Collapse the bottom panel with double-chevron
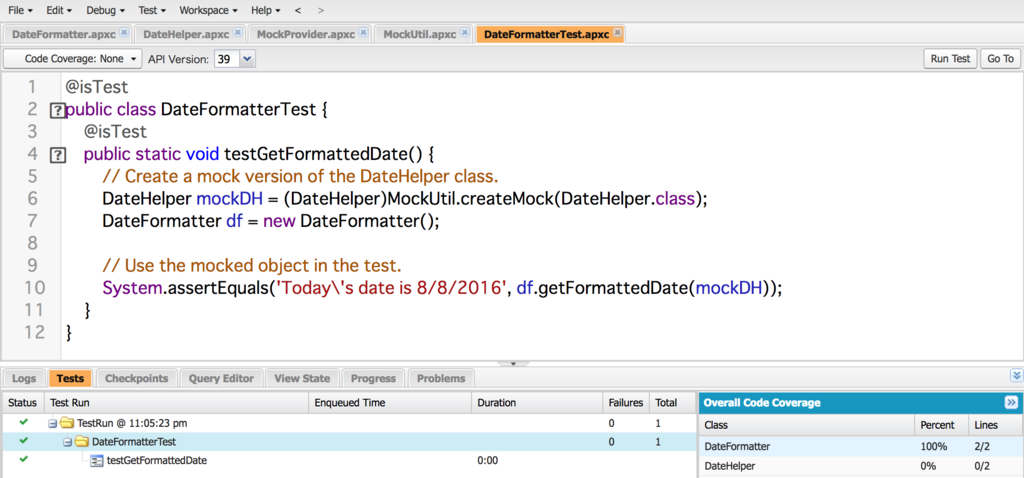 tap(1016, 375)
